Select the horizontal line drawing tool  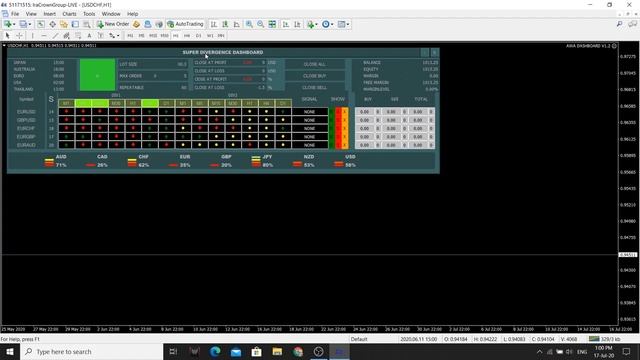tap(44, 36)
